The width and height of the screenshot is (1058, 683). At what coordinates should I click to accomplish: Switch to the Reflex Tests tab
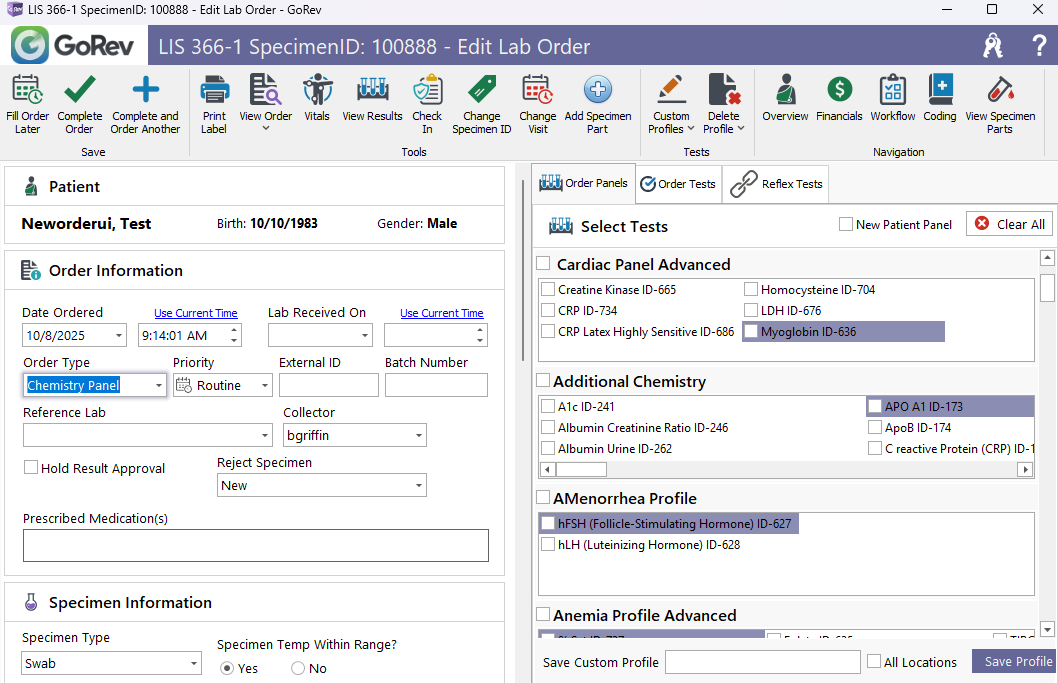(x=776, y=184)
